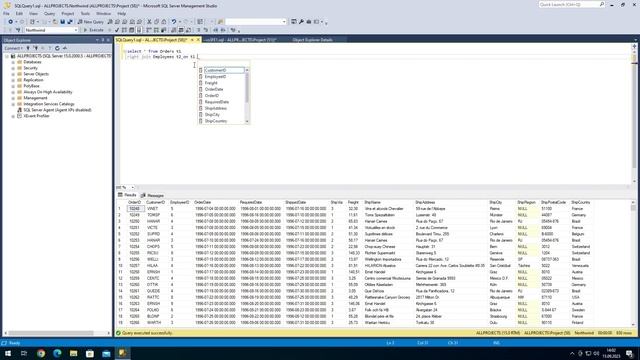The image size is (640, 360).
Task: Click the Save All icon
Action: (x=70, y=22)
